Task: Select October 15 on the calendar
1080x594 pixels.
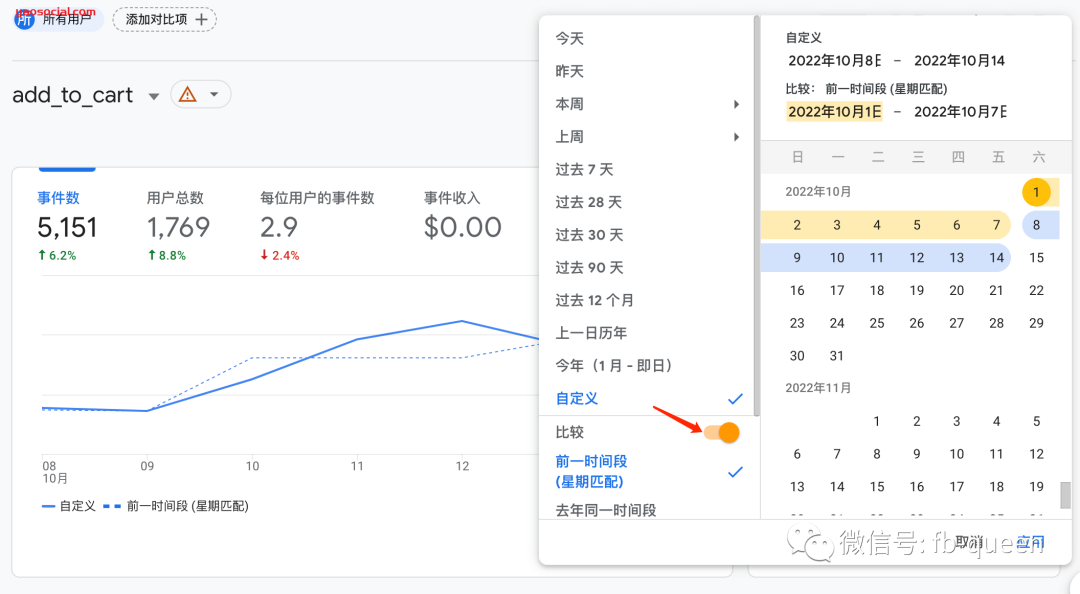Action: (x=1037, y=257)
